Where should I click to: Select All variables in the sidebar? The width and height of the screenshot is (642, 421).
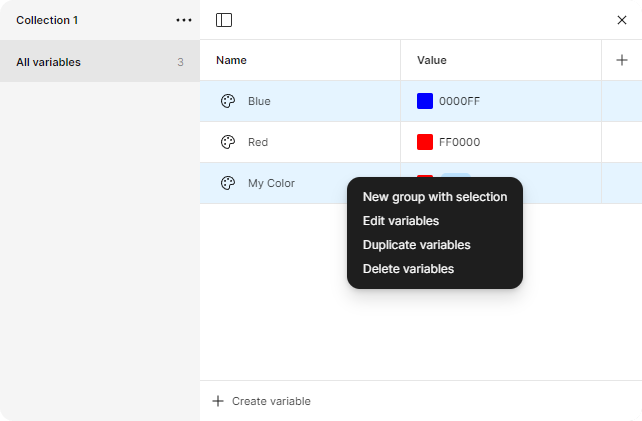pos(100,62)
